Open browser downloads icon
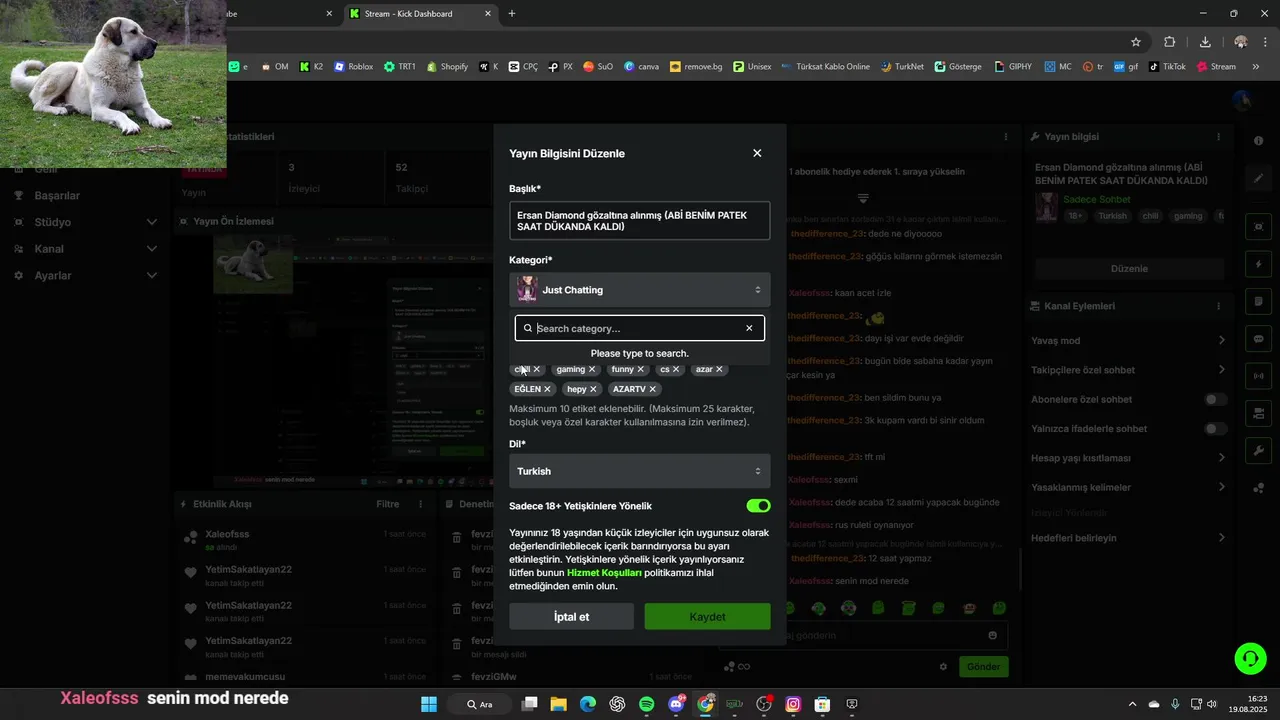This screenshot has height=720, width=1280. click(x=1205, y=42)
